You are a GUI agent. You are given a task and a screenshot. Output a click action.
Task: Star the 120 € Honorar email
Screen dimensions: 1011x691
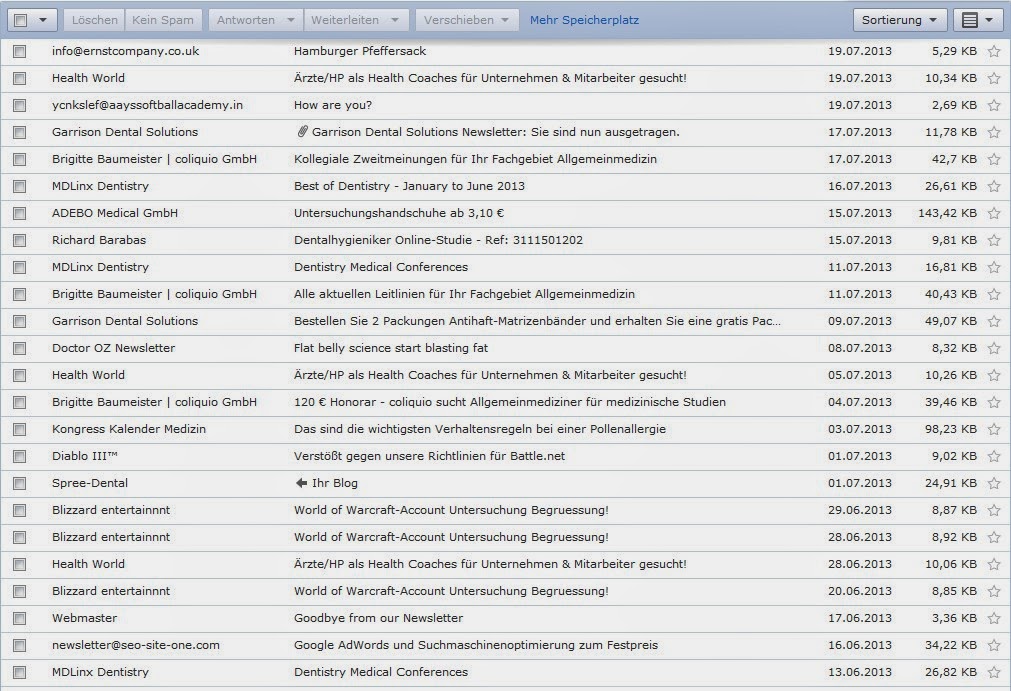pyautogui.click(x=994, y=402)
